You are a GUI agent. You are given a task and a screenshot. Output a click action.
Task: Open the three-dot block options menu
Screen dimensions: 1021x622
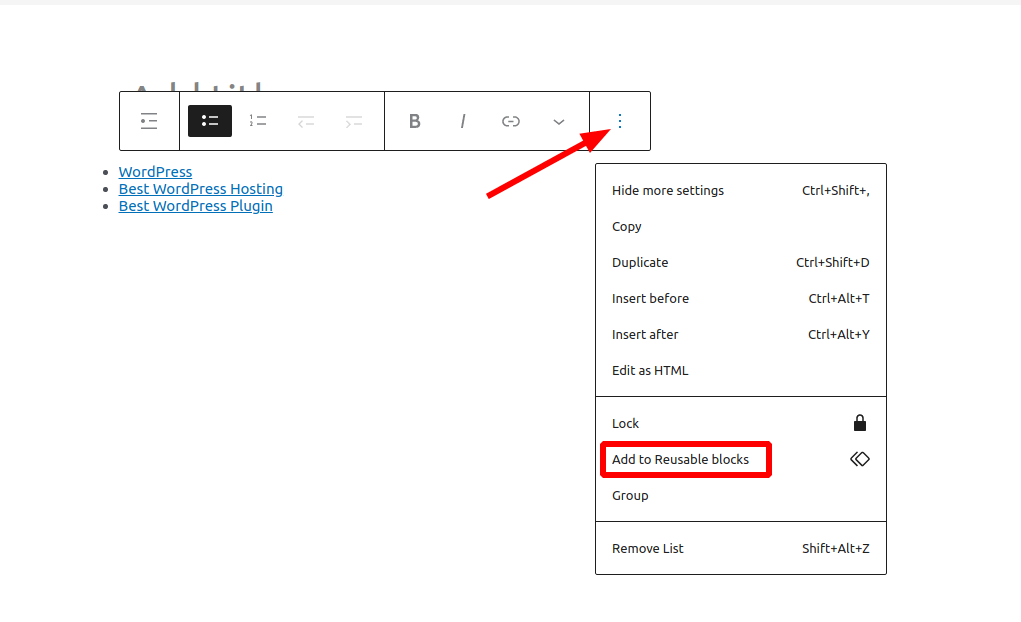click(620, 121)
